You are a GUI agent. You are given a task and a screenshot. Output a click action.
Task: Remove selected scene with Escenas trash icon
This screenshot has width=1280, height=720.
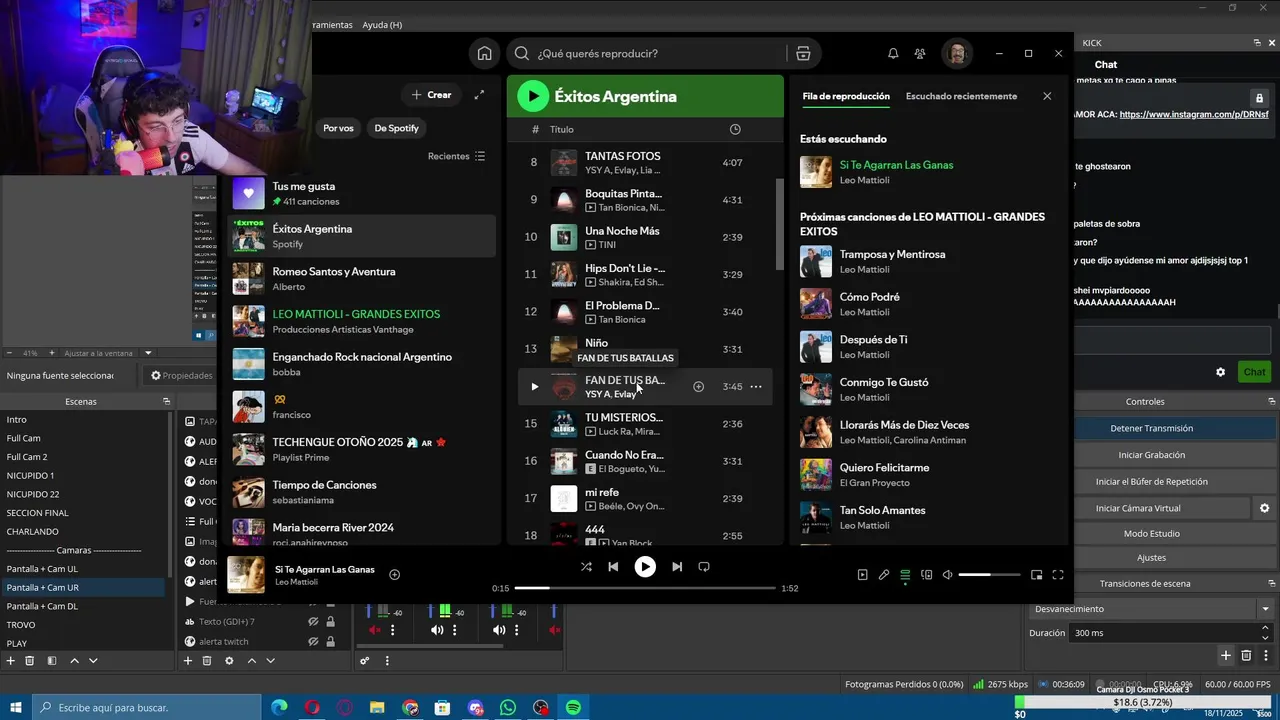[30, 660]
